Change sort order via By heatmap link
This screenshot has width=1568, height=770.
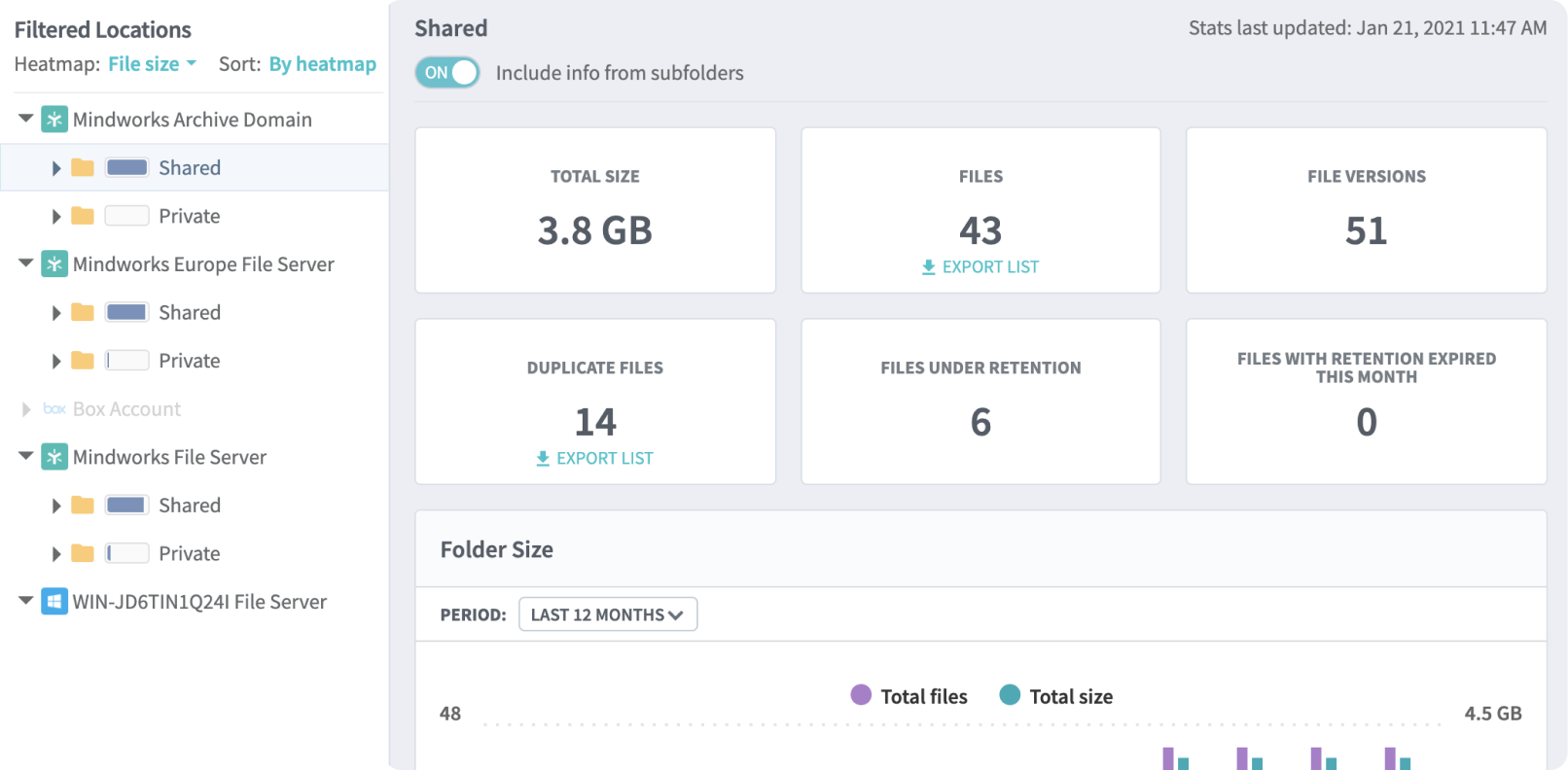[x=322, y=64]
